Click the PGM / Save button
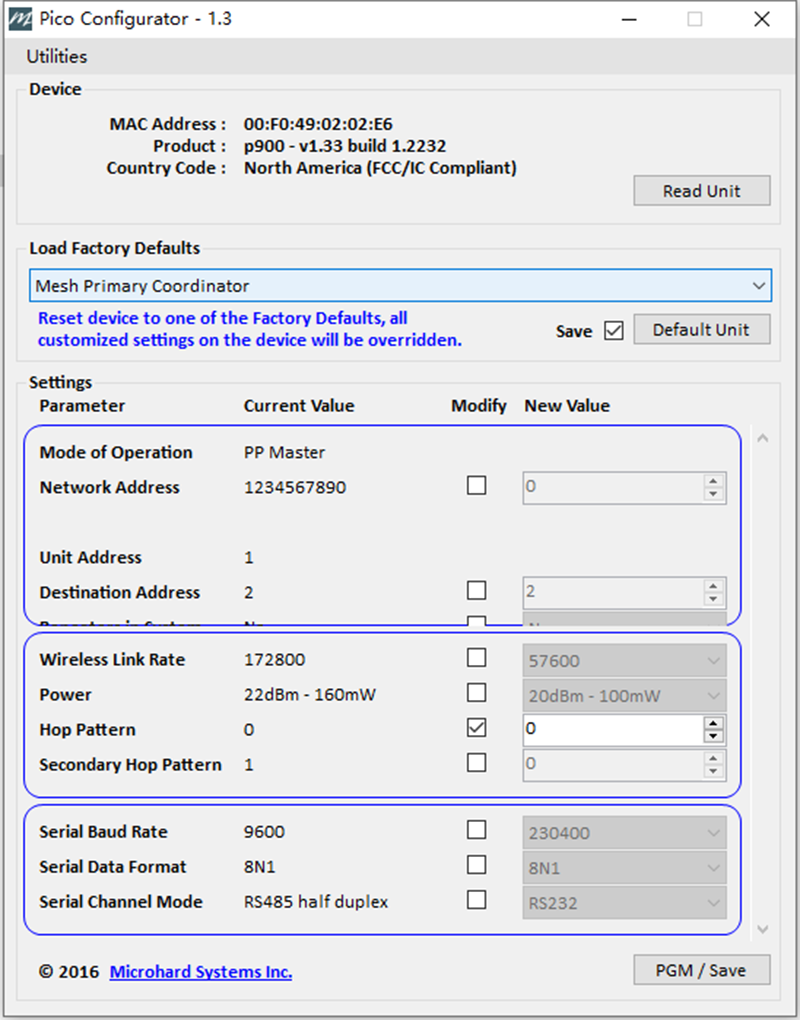The width and height of the screenshot is (800, 1020). [702, 970]
